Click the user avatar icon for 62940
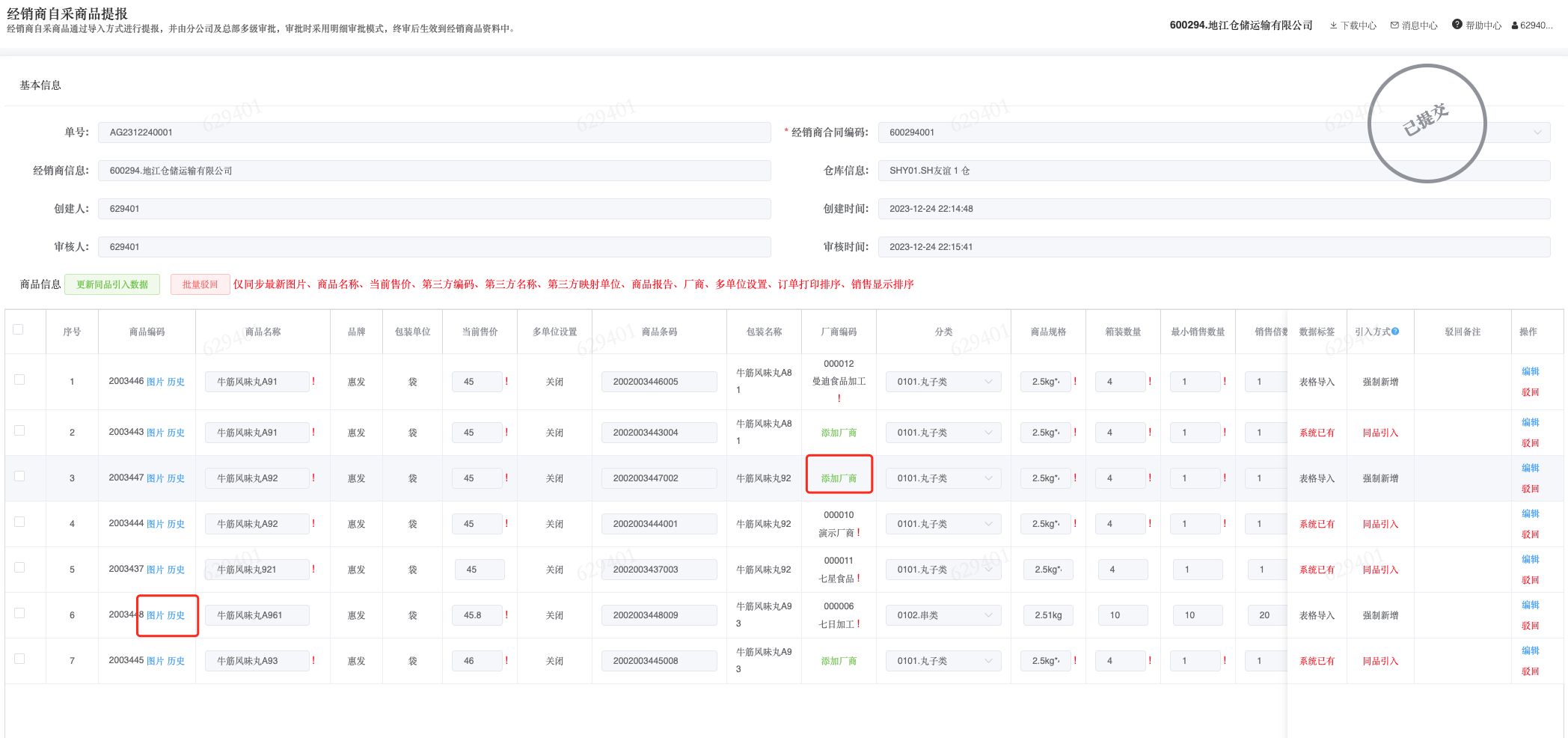1568x738 pixels. point(1515,25)
